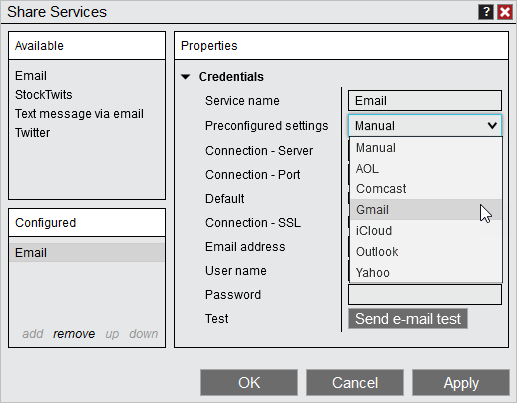Select Gmail from the dropdown list
517x403 pixels.
425,210
